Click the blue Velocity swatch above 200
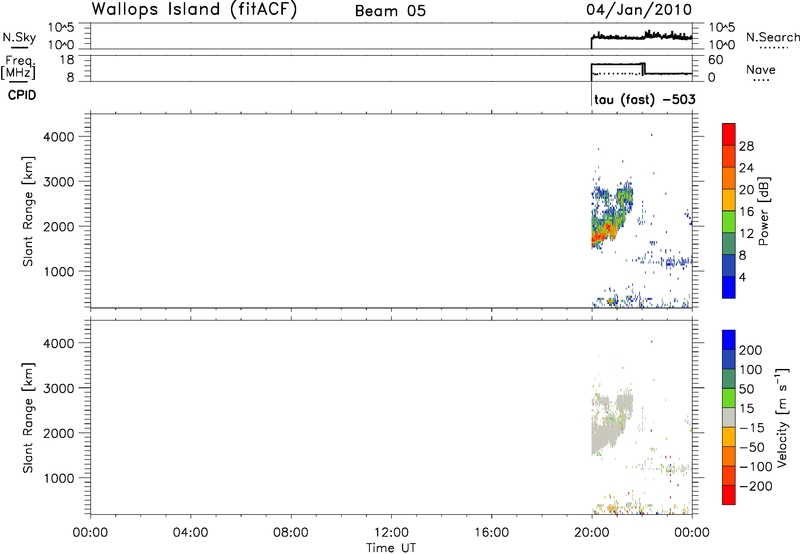Viewport: 800px width, 554px height. [729, 340]
